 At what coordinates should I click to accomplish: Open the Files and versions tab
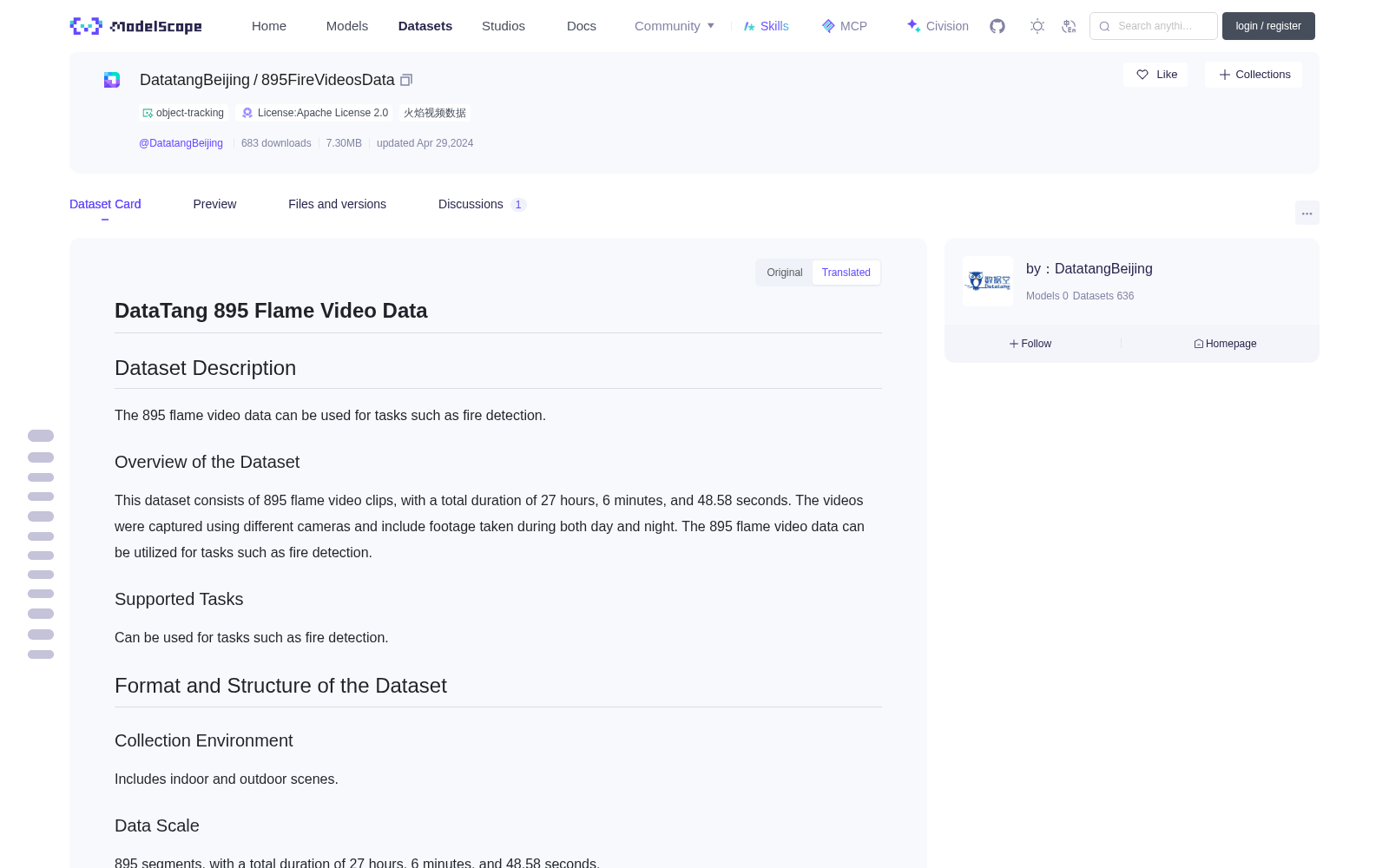point(337,204)
